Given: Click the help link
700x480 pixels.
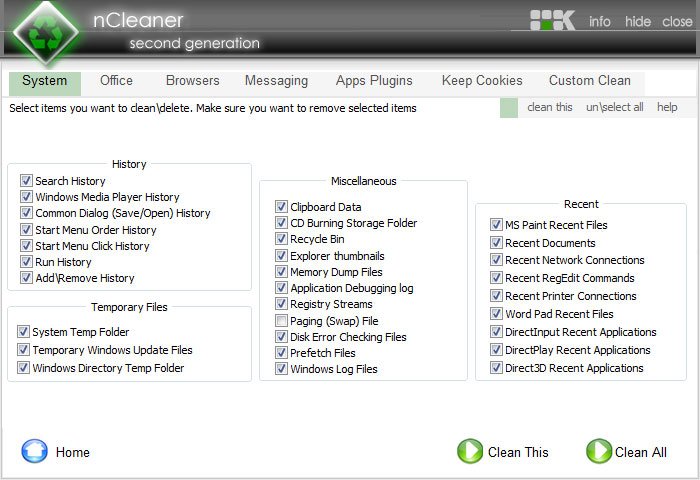Looking at the screenshot, I should tap(667, 107).
